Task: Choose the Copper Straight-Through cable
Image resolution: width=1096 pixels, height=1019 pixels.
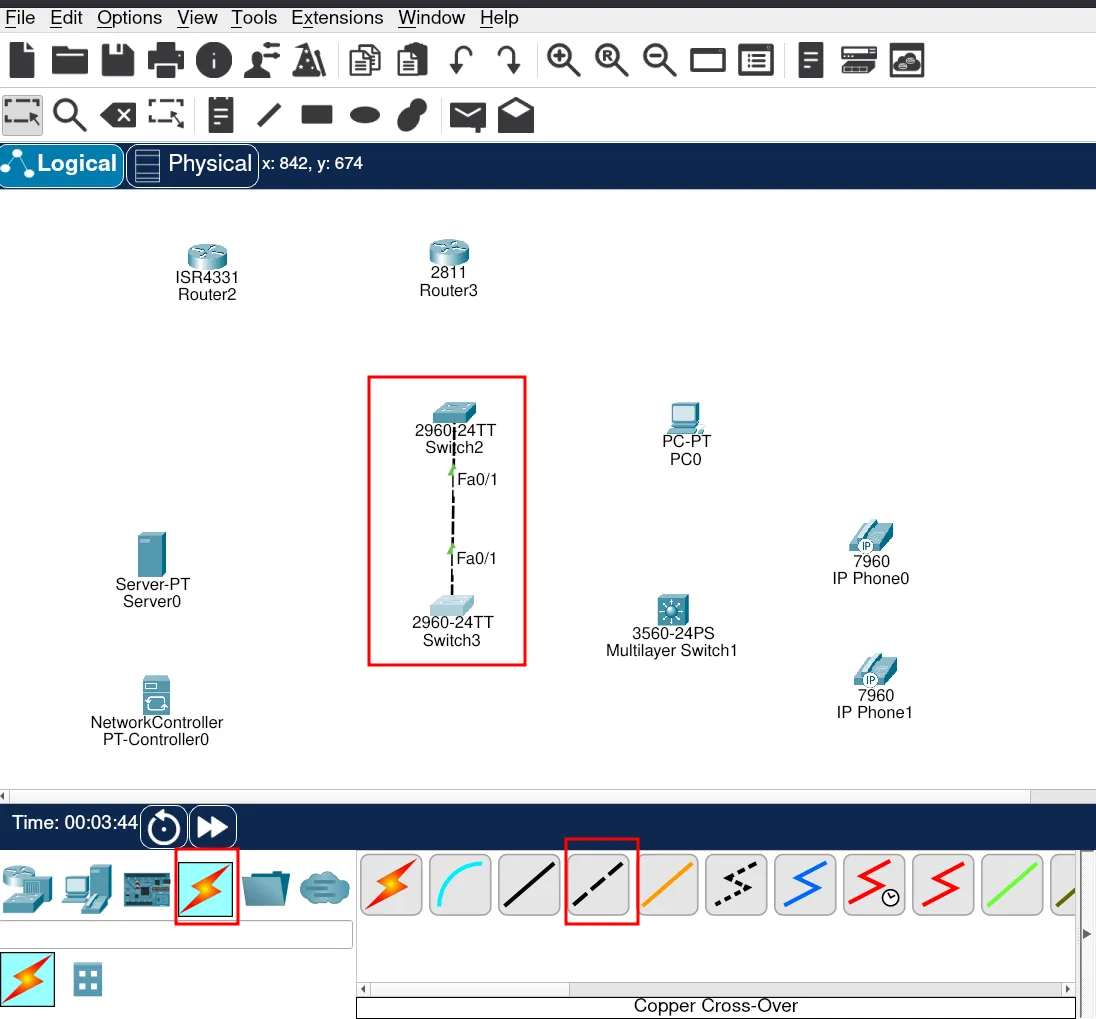Action: pos(529,884)
